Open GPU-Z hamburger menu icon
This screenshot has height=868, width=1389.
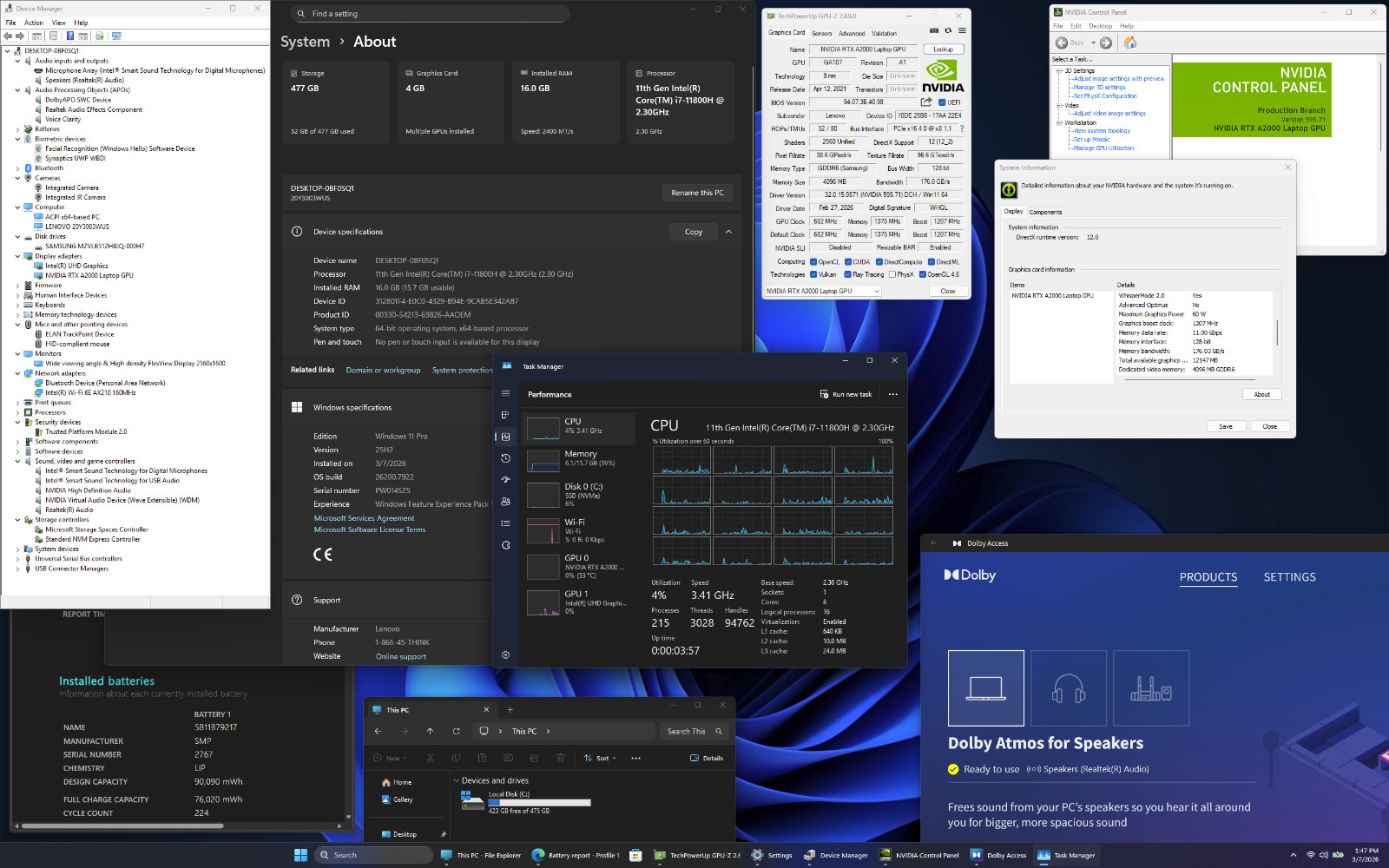[x=962, y=30]
